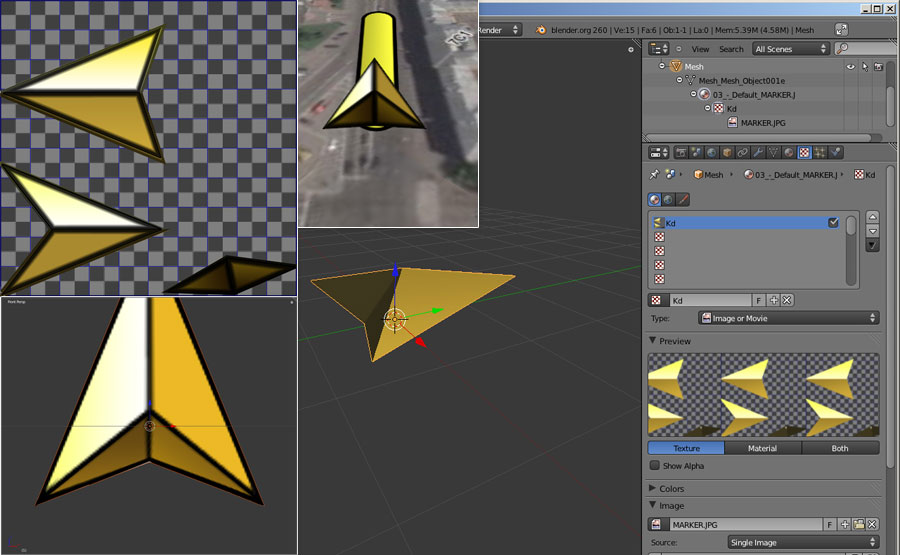The image size is (900, 555).
Task: Switch to the Material properties sphere tab
Action: coord(789,153)
